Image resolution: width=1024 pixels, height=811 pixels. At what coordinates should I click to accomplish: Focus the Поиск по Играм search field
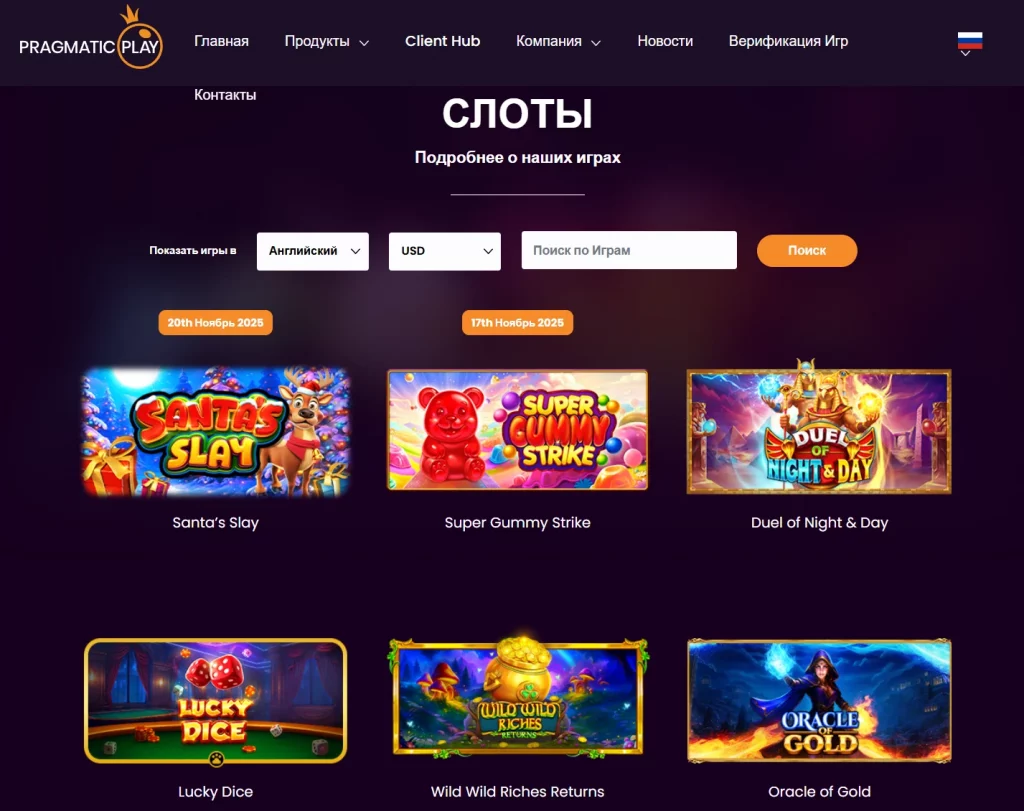tap(629, 250)
